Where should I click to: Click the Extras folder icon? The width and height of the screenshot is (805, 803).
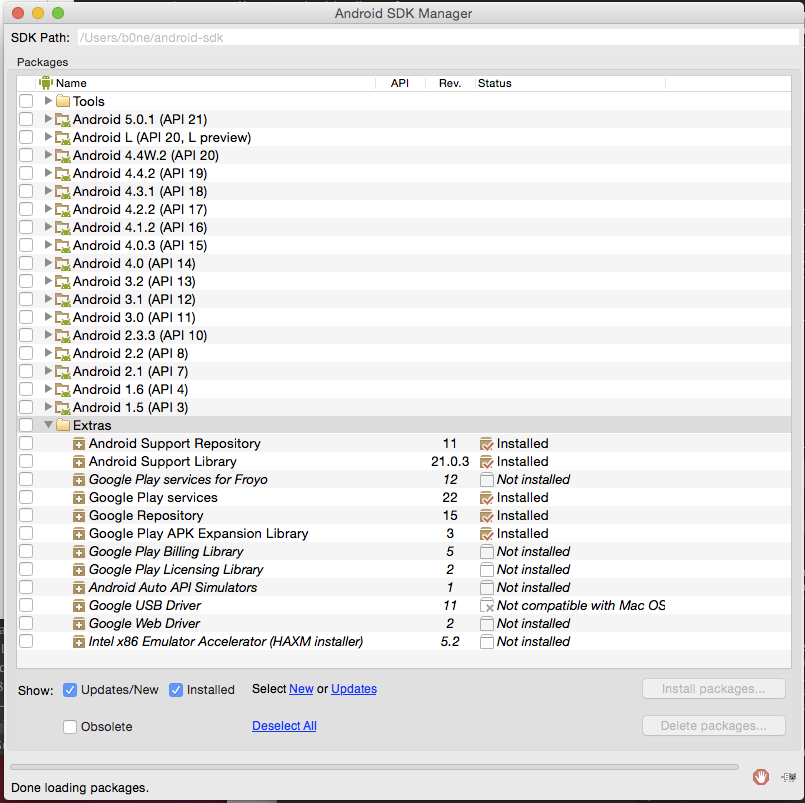click(63, 425)
